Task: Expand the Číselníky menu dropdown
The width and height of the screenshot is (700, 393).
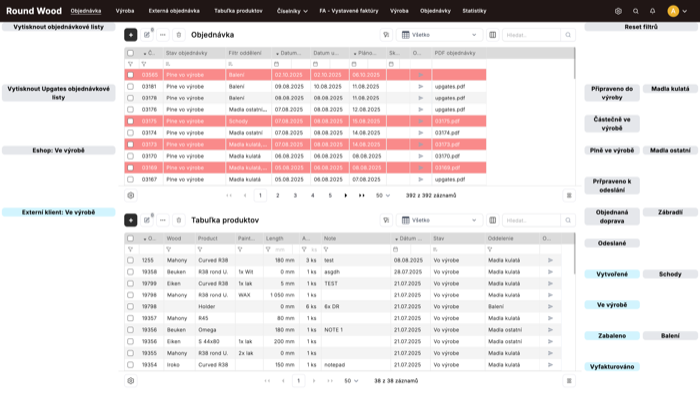Action: tap(292, 11)
